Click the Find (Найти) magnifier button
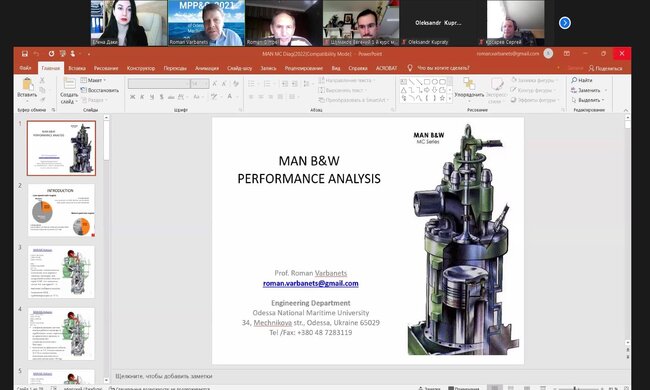The width and height of the screenshot is (650, 390). pyautogui.click(x=582, y=80)
